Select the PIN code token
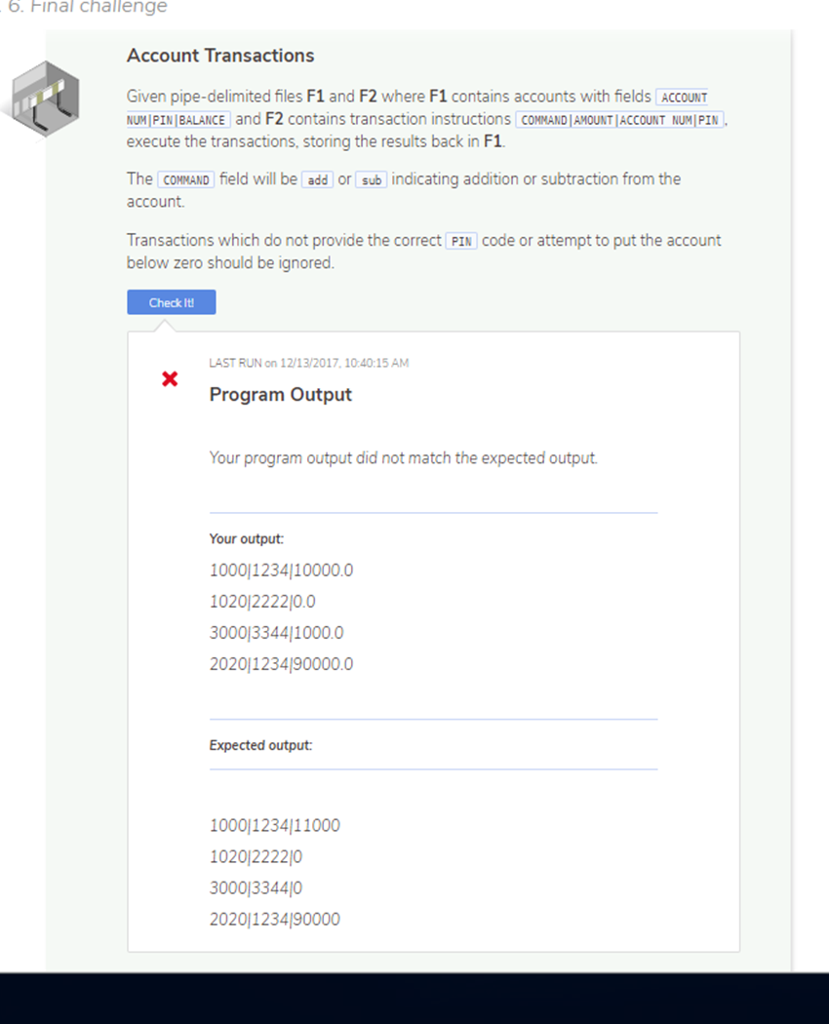Viewport: 829px width, 1024px height. pos(461,241)
